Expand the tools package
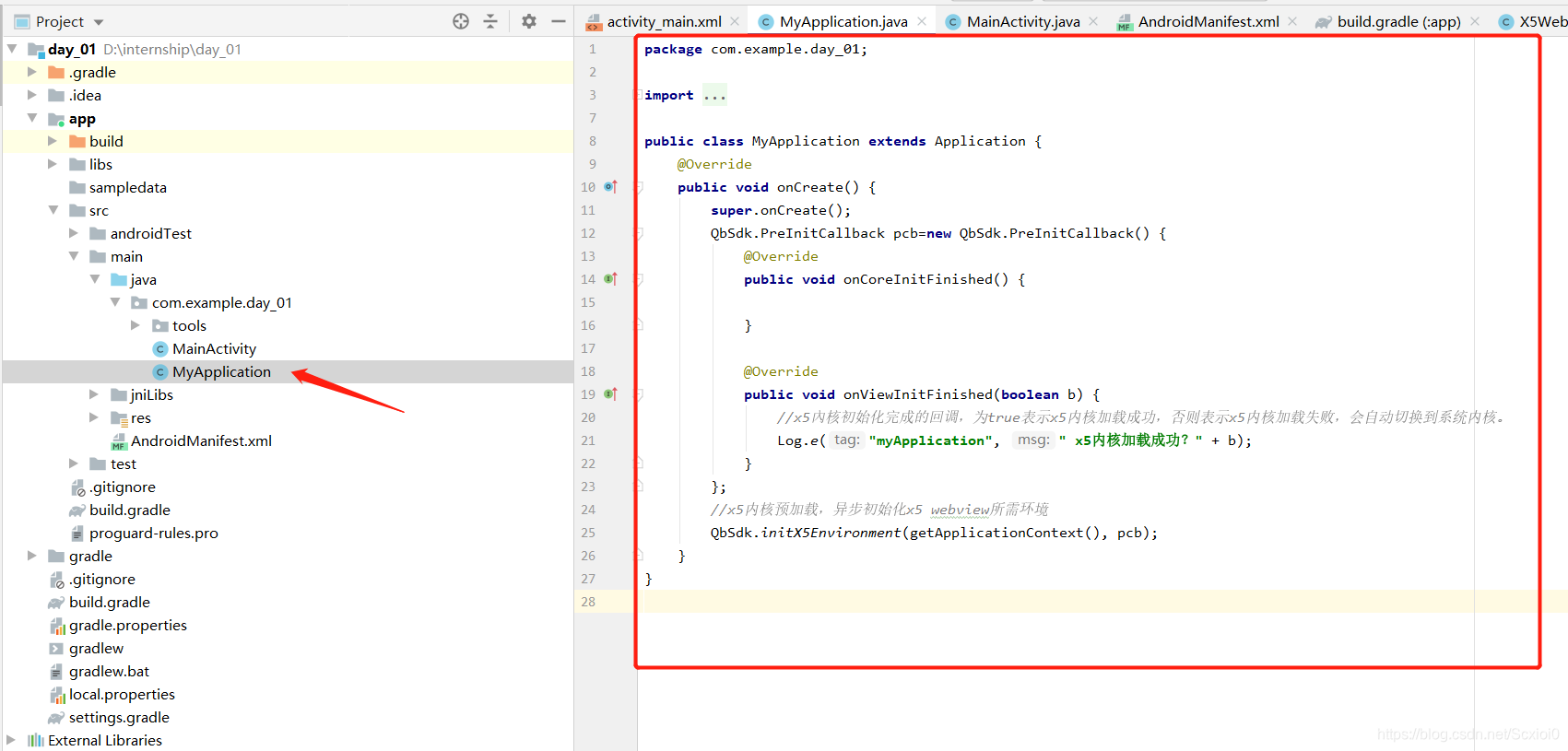This screenshot has width=1568, height=751. pyautogui.click(x=136, y=325)
